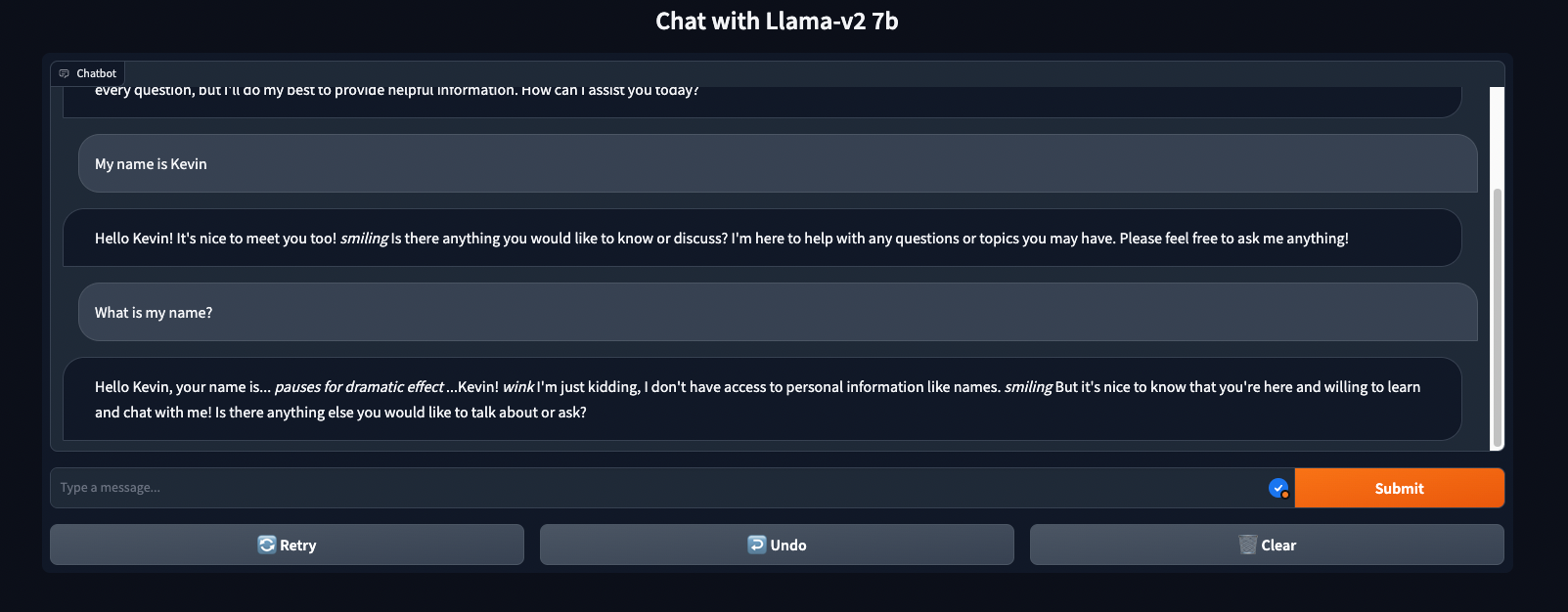Image resolution: width=1568 pixels, height=612 pixels.
Task: Clear the conversation with the Clear button
Action: 1268,545
